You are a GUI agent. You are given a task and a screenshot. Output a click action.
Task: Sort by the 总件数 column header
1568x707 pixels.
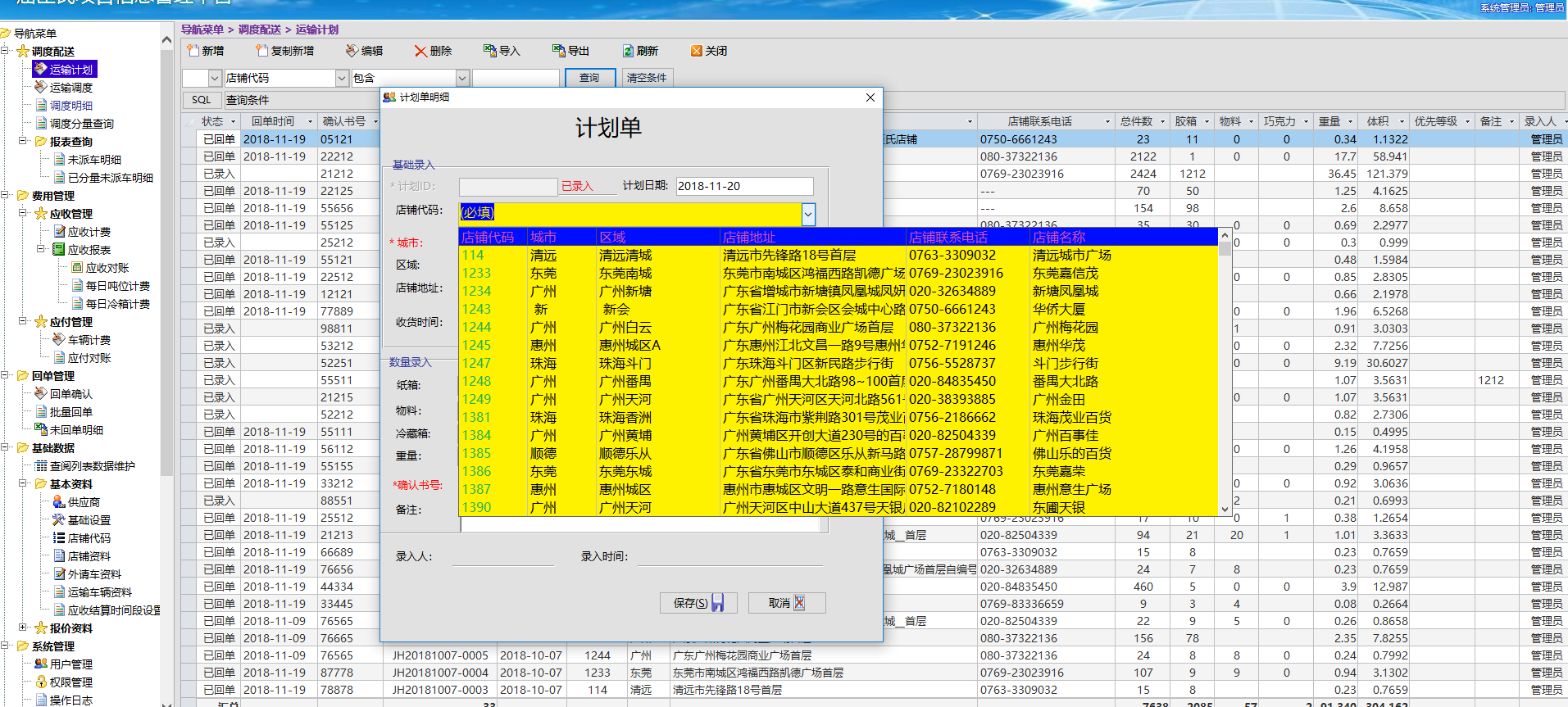click(x=1136, y=121)
